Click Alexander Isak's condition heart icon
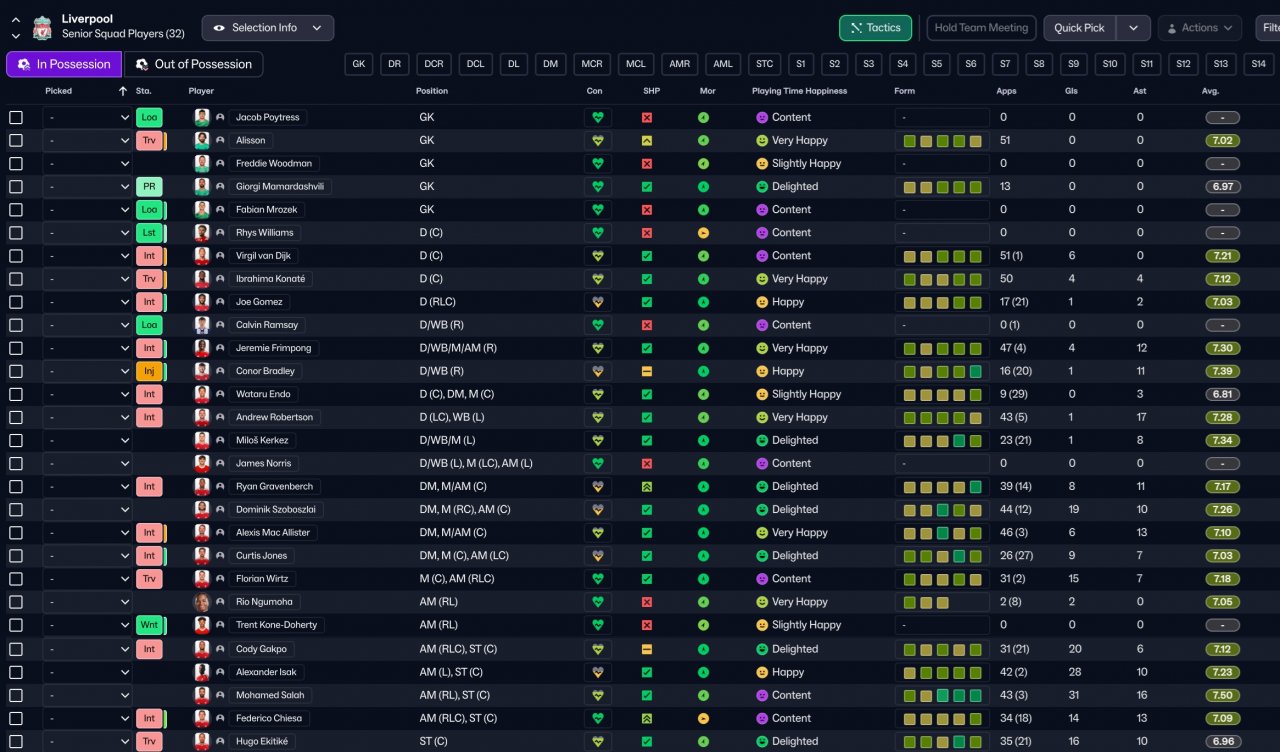 598,672
